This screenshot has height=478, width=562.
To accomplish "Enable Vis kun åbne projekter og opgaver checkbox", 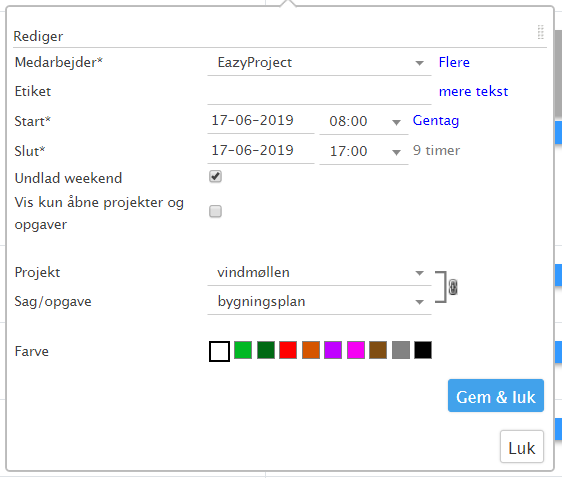I will [x=215, y=211].
